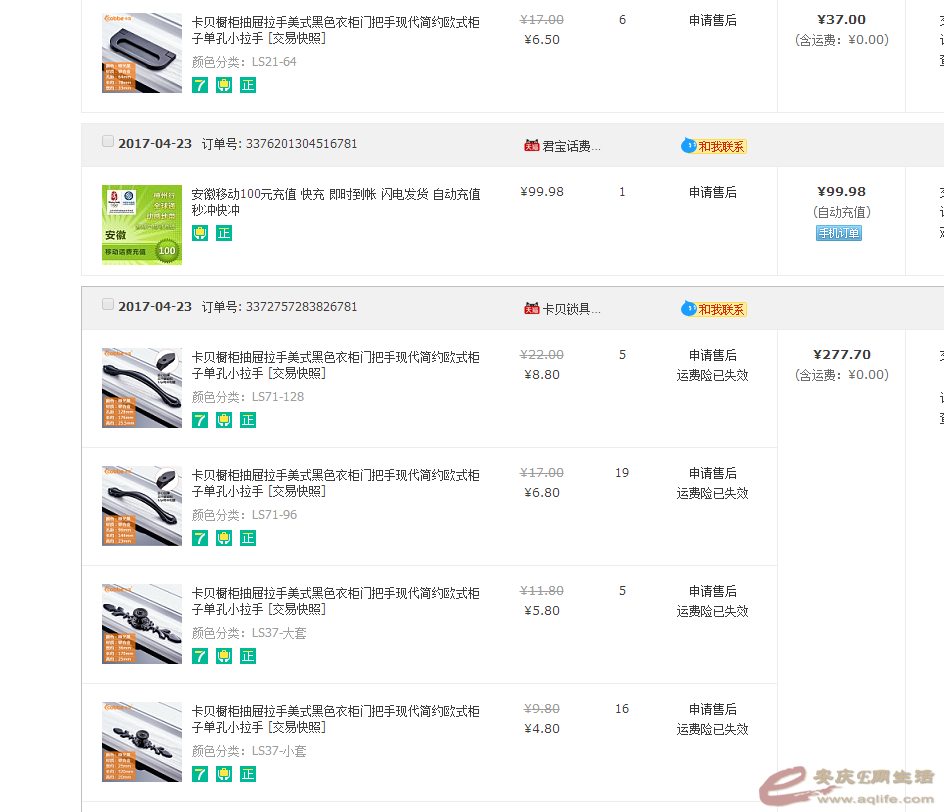This screenshot has width=944, height=812.
Task: Tick the checkbox for order 3372757283826781
Action: coord(108,304)
